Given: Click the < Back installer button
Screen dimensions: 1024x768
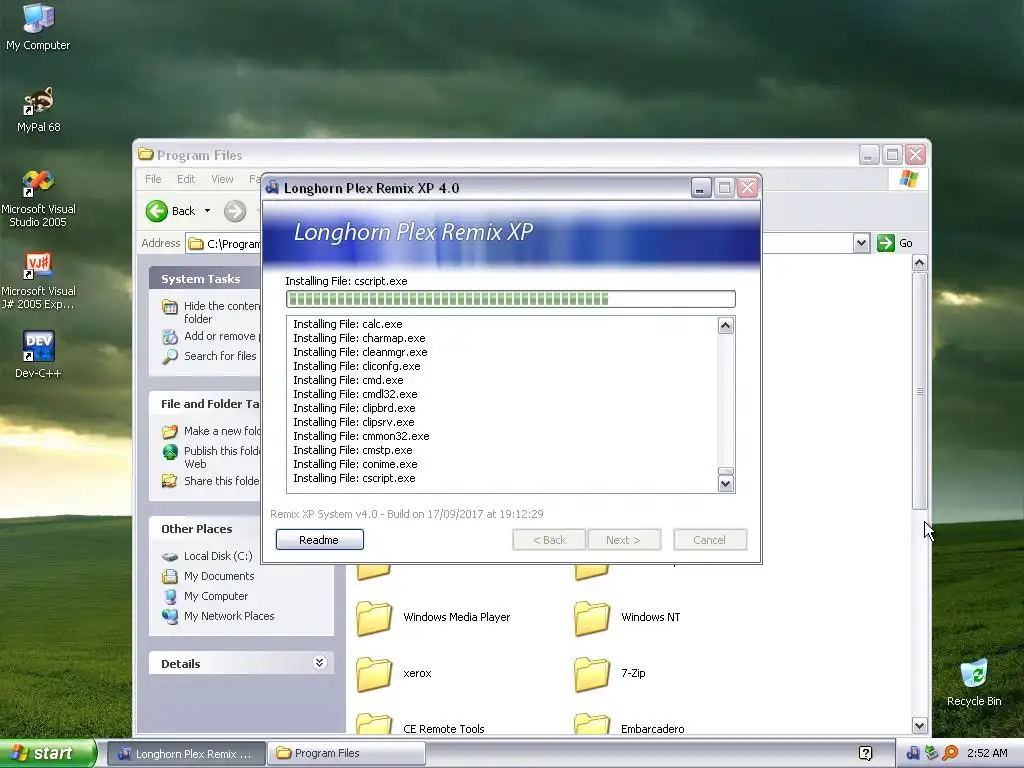Looking at the screenshot, I should 549,540.
